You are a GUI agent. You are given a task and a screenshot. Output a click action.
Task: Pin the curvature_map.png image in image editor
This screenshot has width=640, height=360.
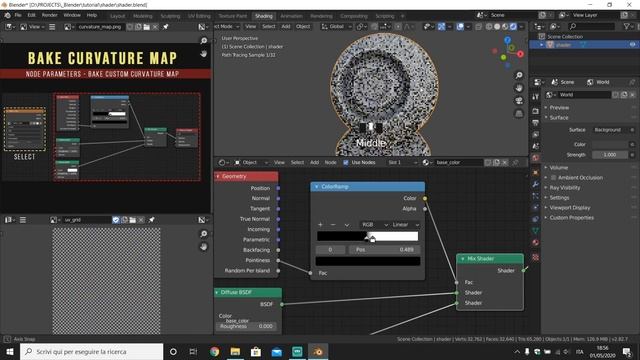pyautogui.click(x=166, y=27)
